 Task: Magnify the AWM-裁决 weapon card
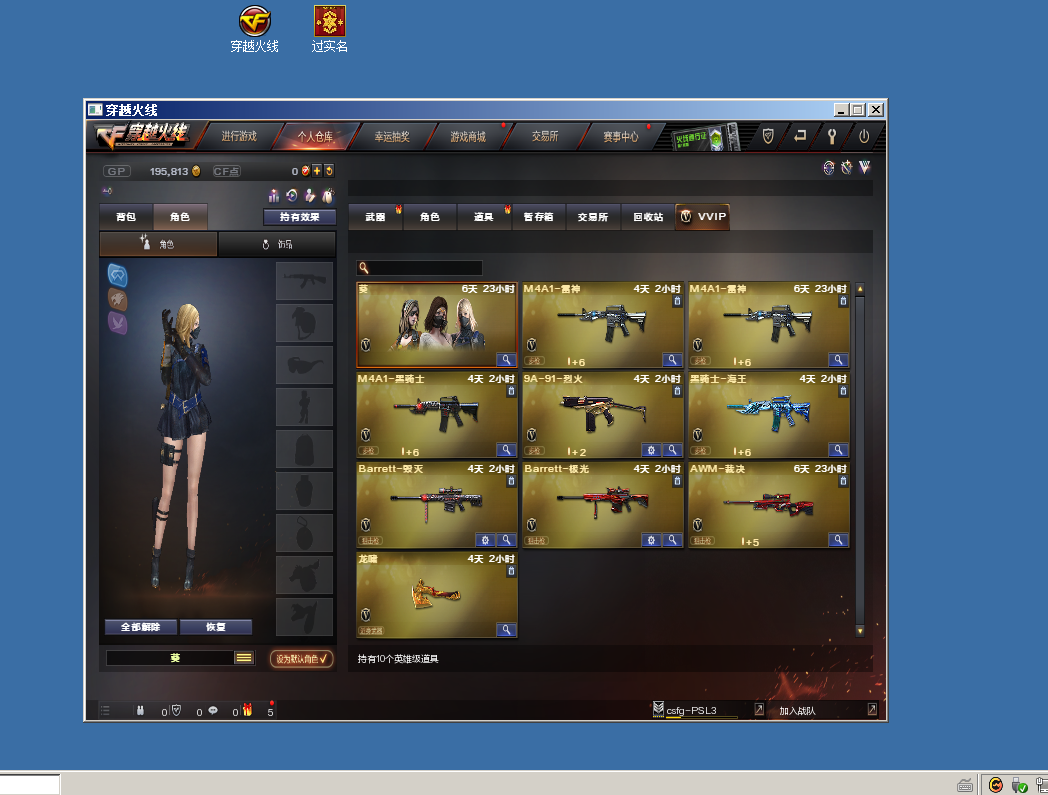837,540
